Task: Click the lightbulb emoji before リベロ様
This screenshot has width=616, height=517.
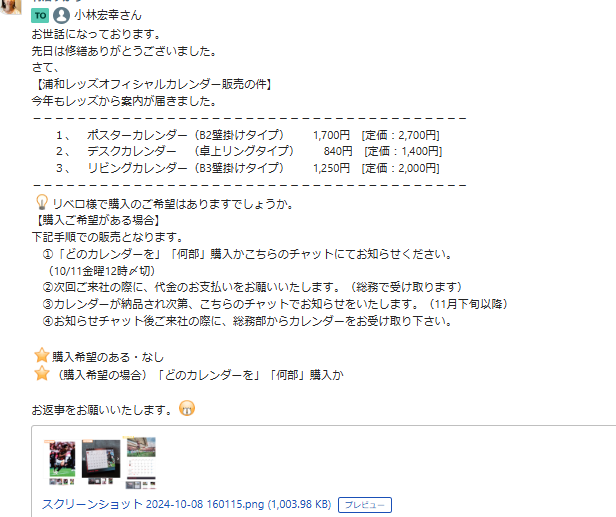Action: (42, 202)
